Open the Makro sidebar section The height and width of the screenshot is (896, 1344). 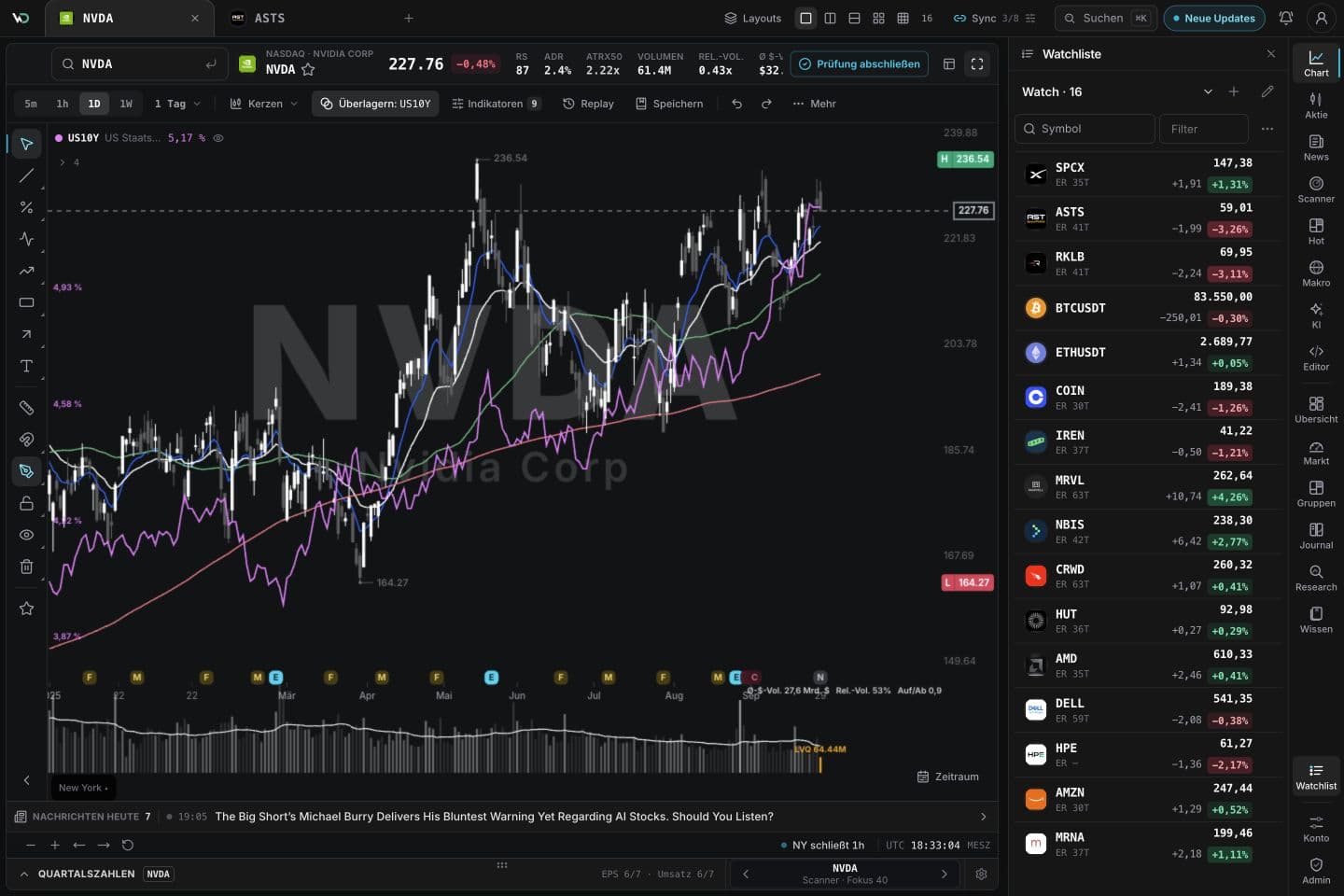[x=1316, y=273]
